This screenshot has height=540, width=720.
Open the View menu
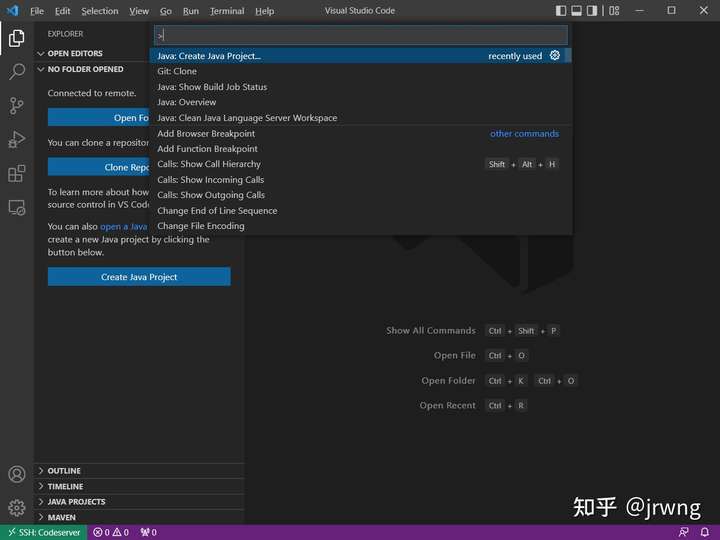[x=139, y=11]
